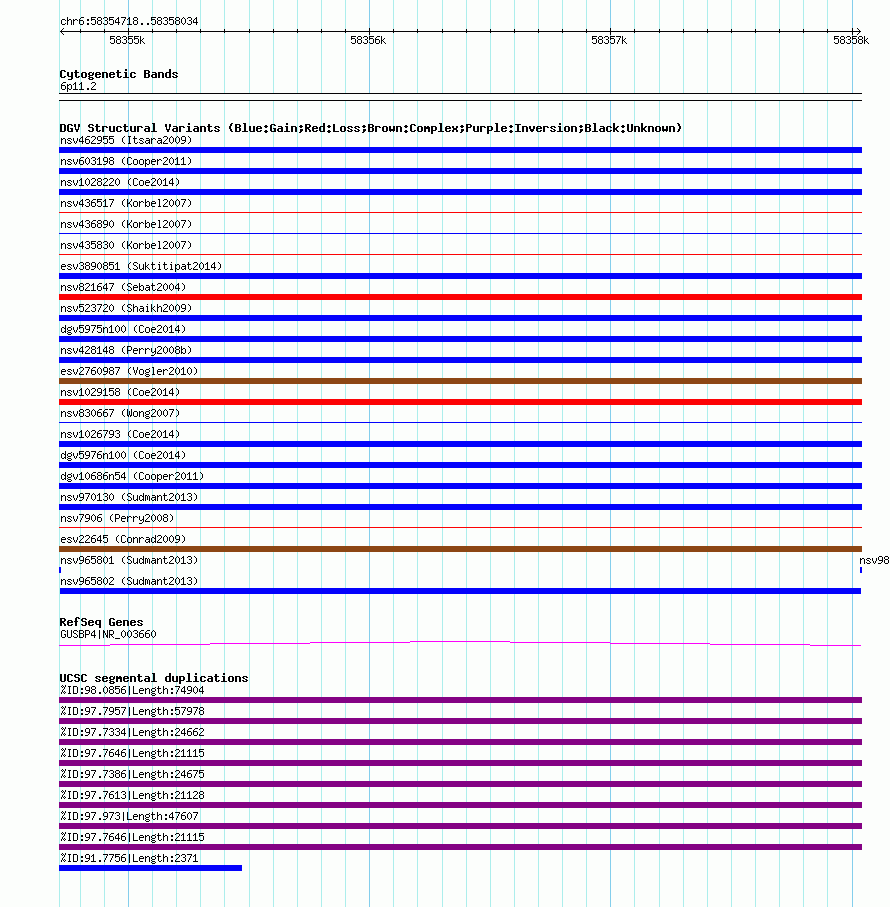Select the %ID:91.7756|Length:2371 label
890x907 pixels.
(129, 858)
